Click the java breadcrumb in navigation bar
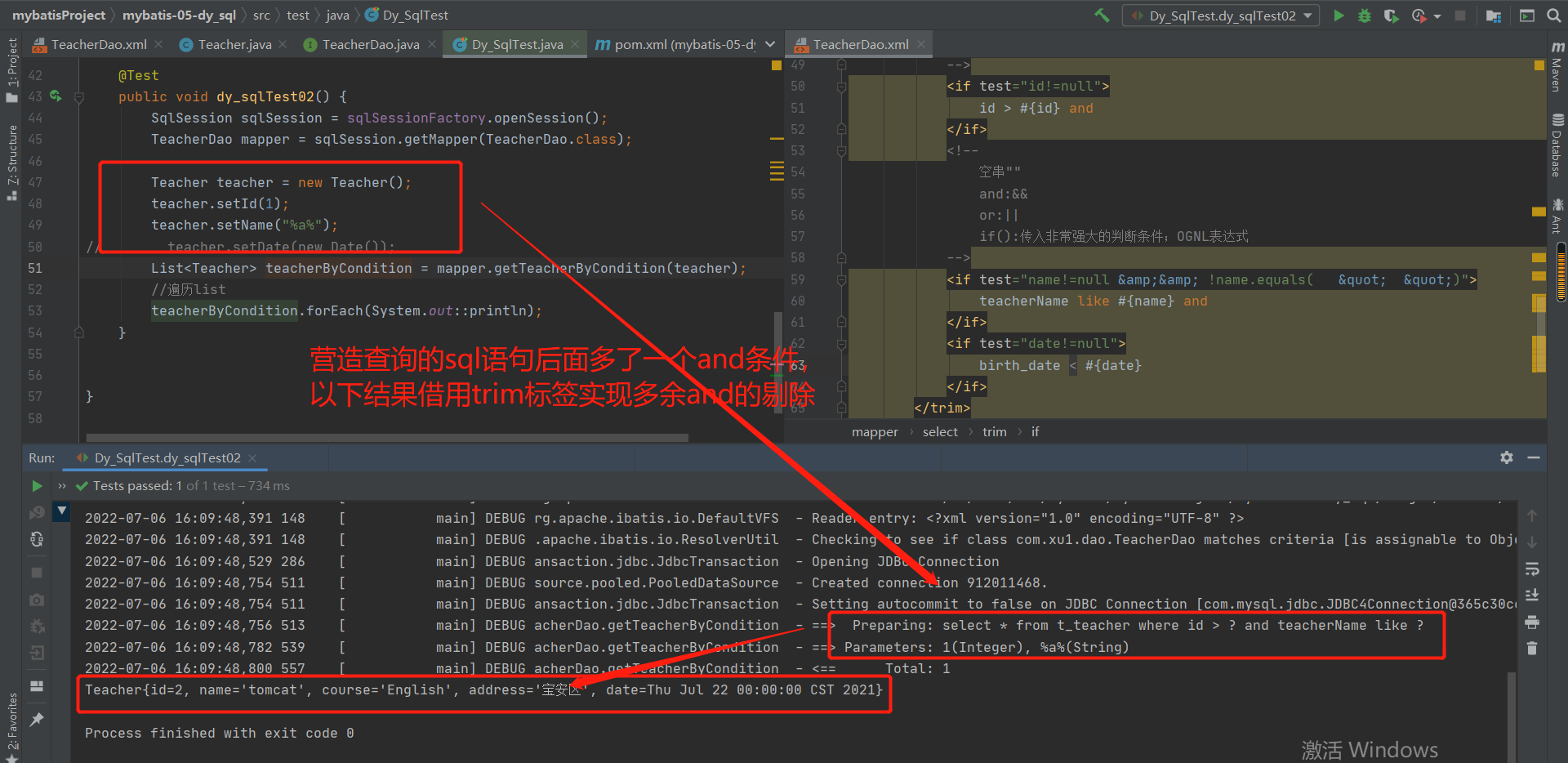This screenshot has width=1568, height=763. [337, 15]
